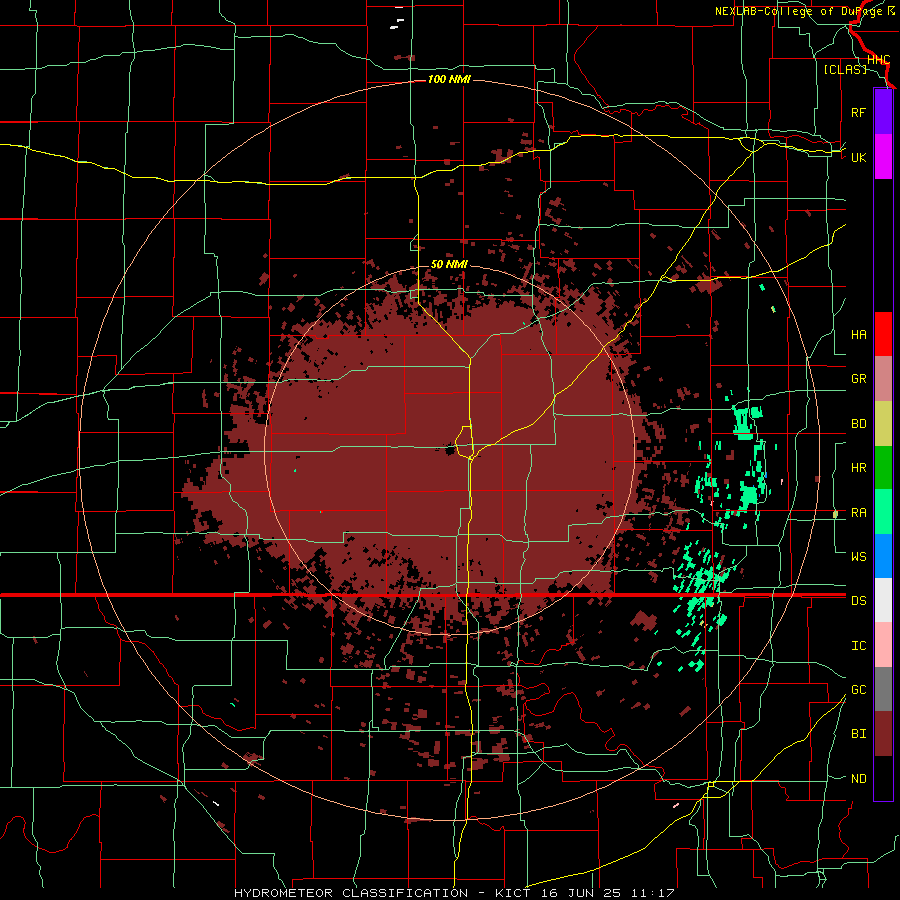The image size is (900, 900).
Task: Click the 100 NMI range ring label
Action: (449, 79)
